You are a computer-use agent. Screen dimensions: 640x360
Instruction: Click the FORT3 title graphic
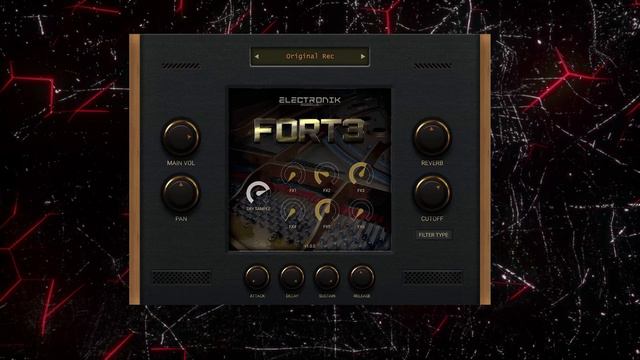[x=309, y=131]
